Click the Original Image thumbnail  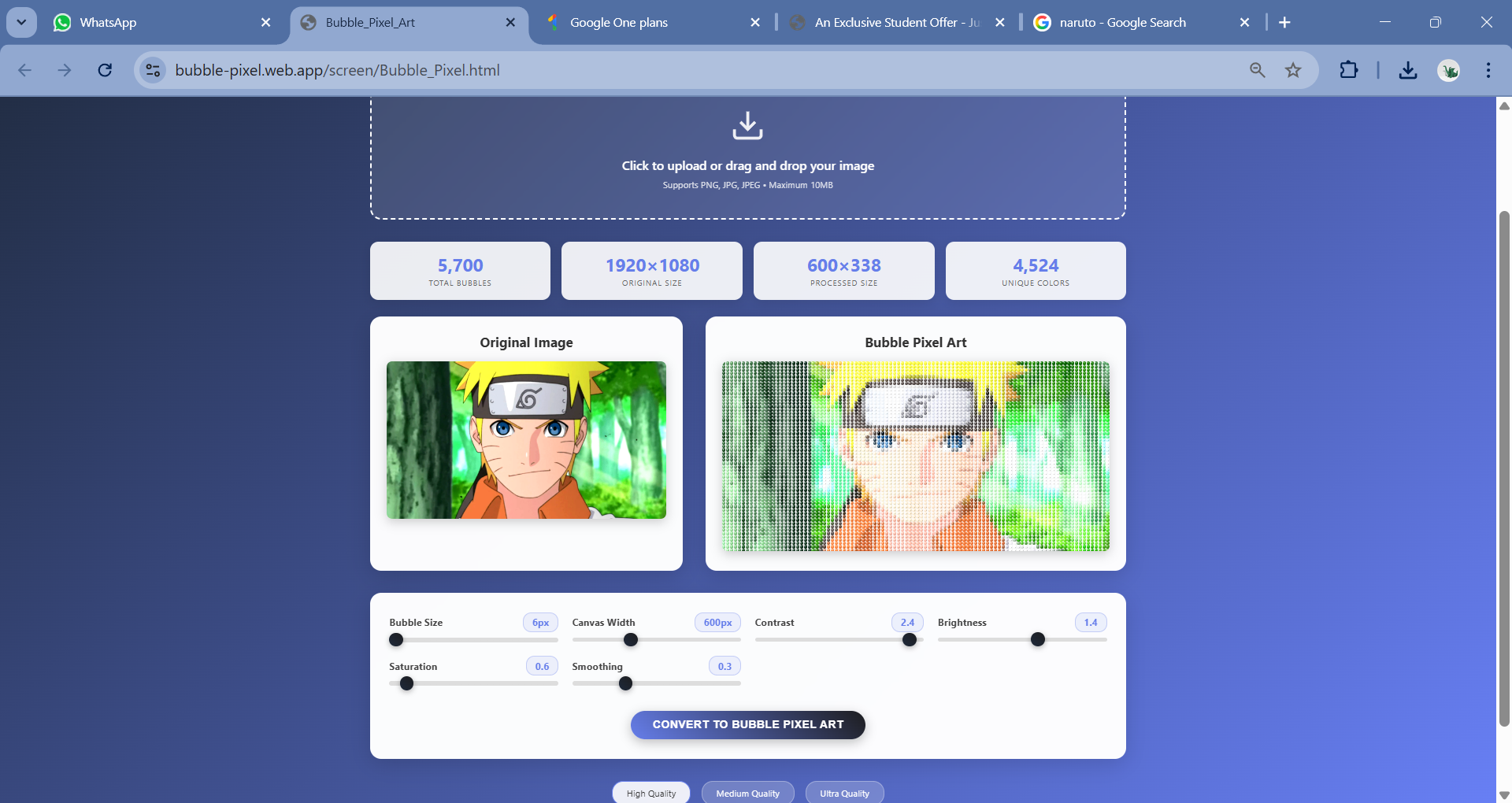(526, 440)
